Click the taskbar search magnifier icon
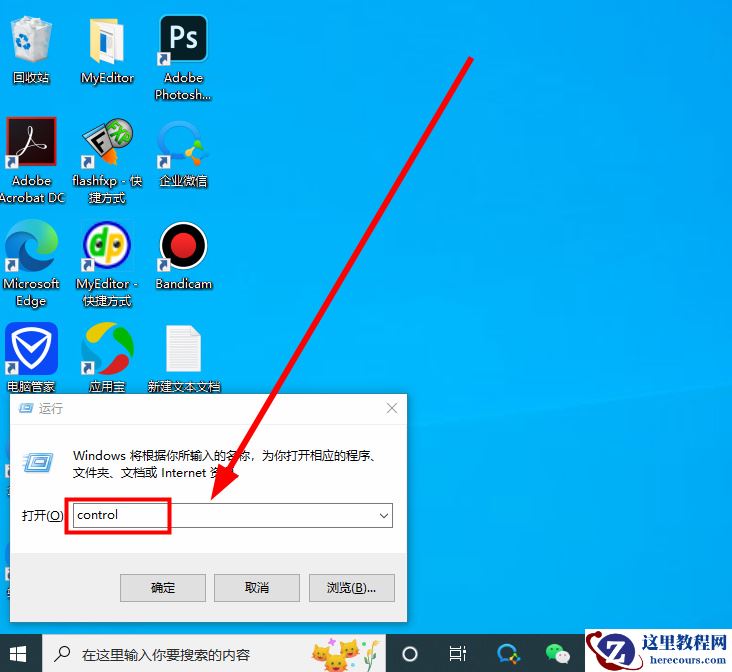This screenshot has height=672, width=732. tap(62, 654)
